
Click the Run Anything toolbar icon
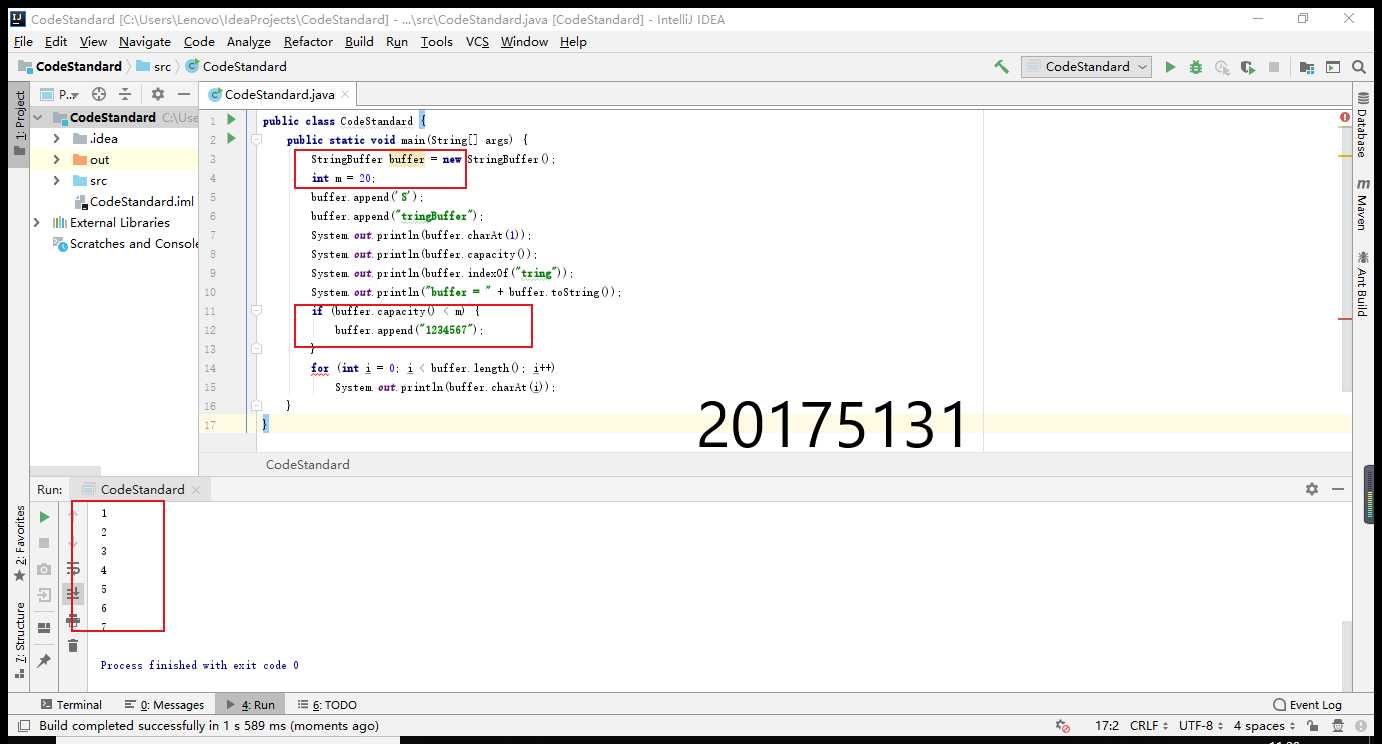1333,67
